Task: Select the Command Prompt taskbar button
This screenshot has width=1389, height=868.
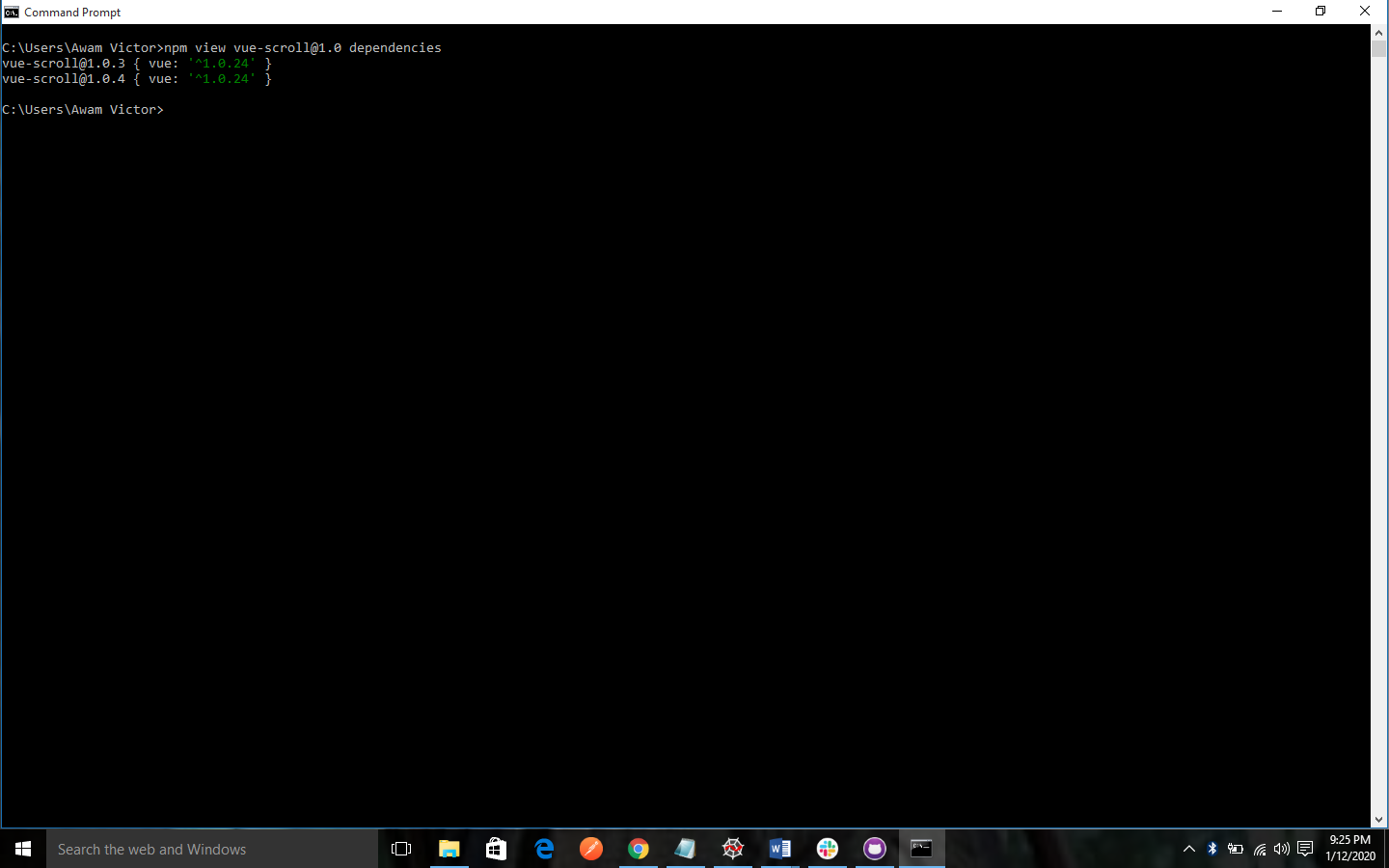Action: (922, 849)
